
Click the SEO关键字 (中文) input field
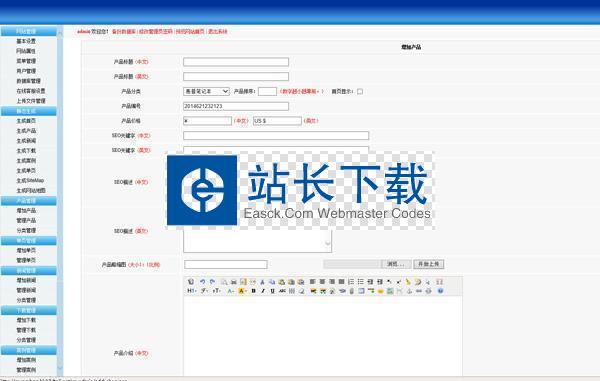(276, 135)
